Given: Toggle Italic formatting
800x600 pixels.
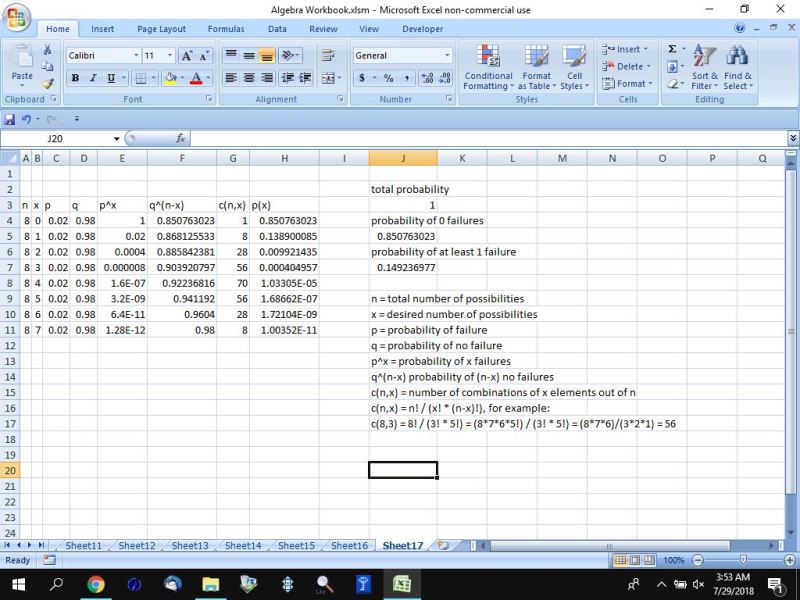Looking at the screenshot, I should (93, 78).
